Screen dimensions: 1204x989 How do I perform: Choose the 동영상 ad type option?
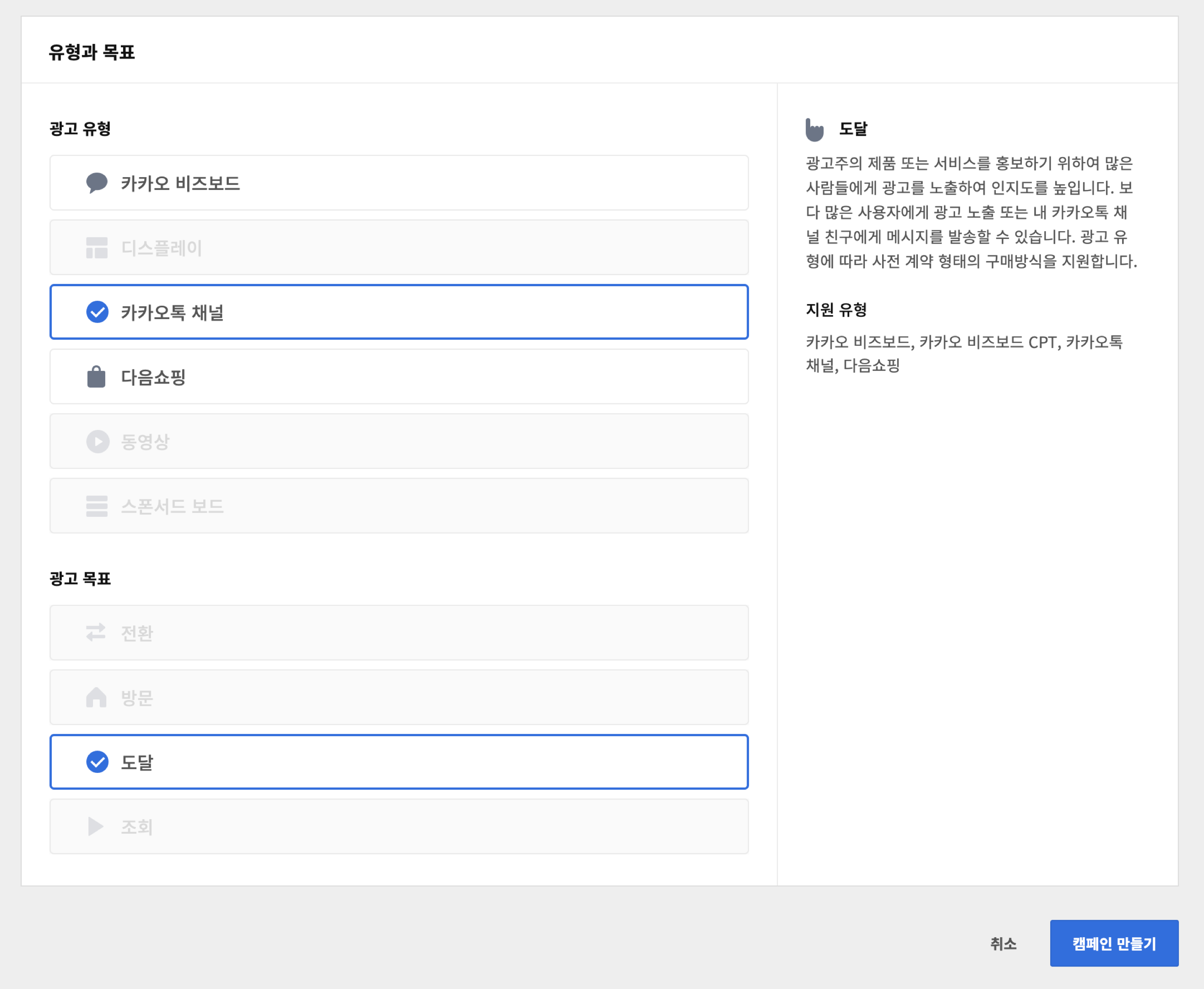point(399,441)
